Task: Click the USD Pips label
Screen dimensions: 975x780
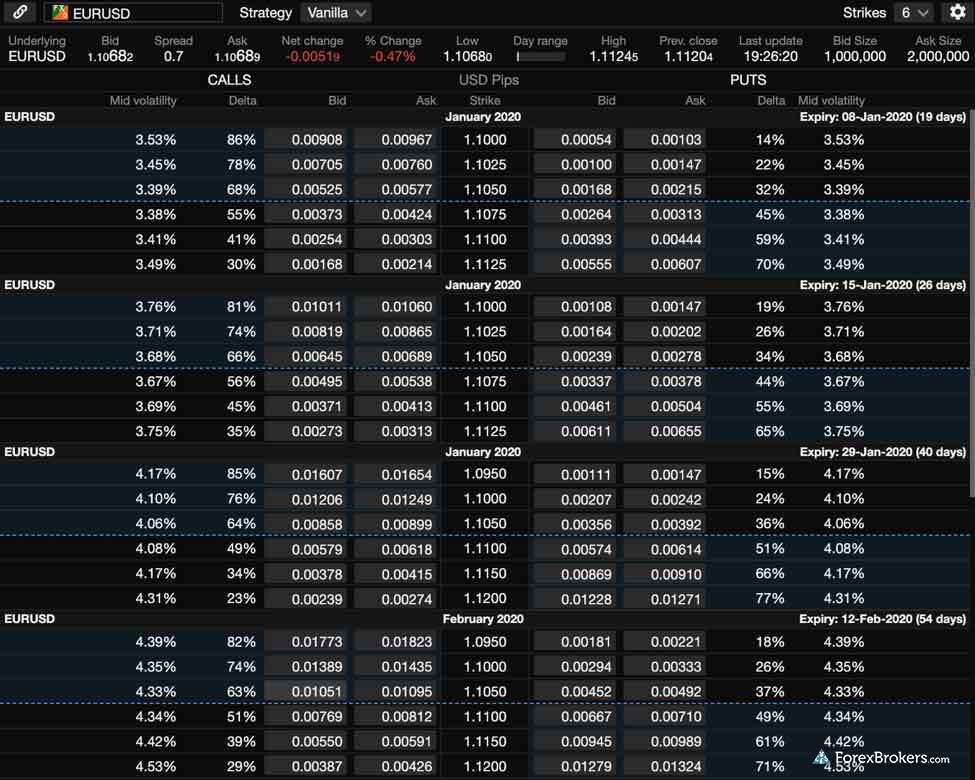Action: pos(488,80)
